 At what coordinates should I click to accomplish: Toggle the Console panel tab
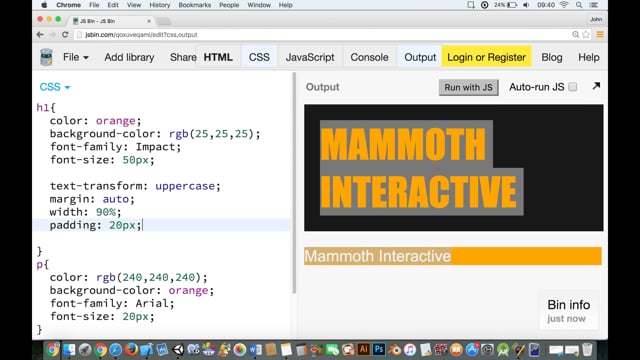point(369,57)
